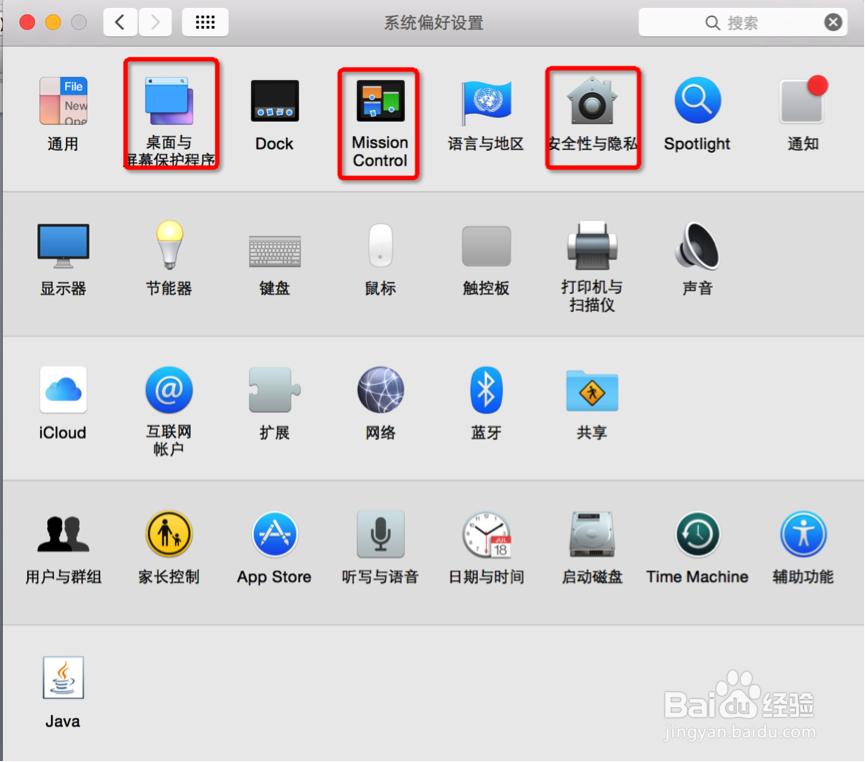Open 语言与地区 flag icon
The image size is (865, 762).
point(487,101)
